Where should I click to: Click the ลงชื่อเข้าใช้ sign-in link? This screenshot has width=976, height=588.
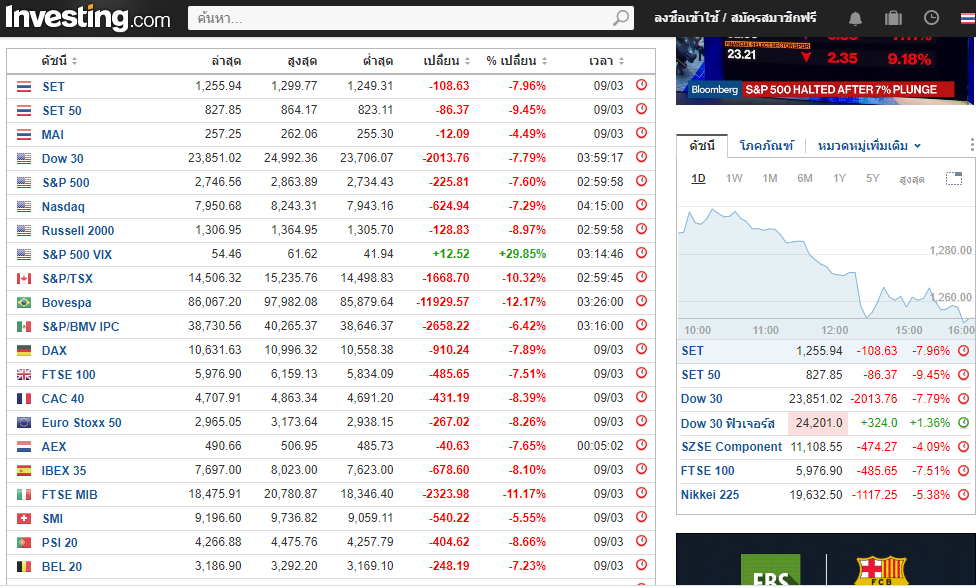[686, 18]
